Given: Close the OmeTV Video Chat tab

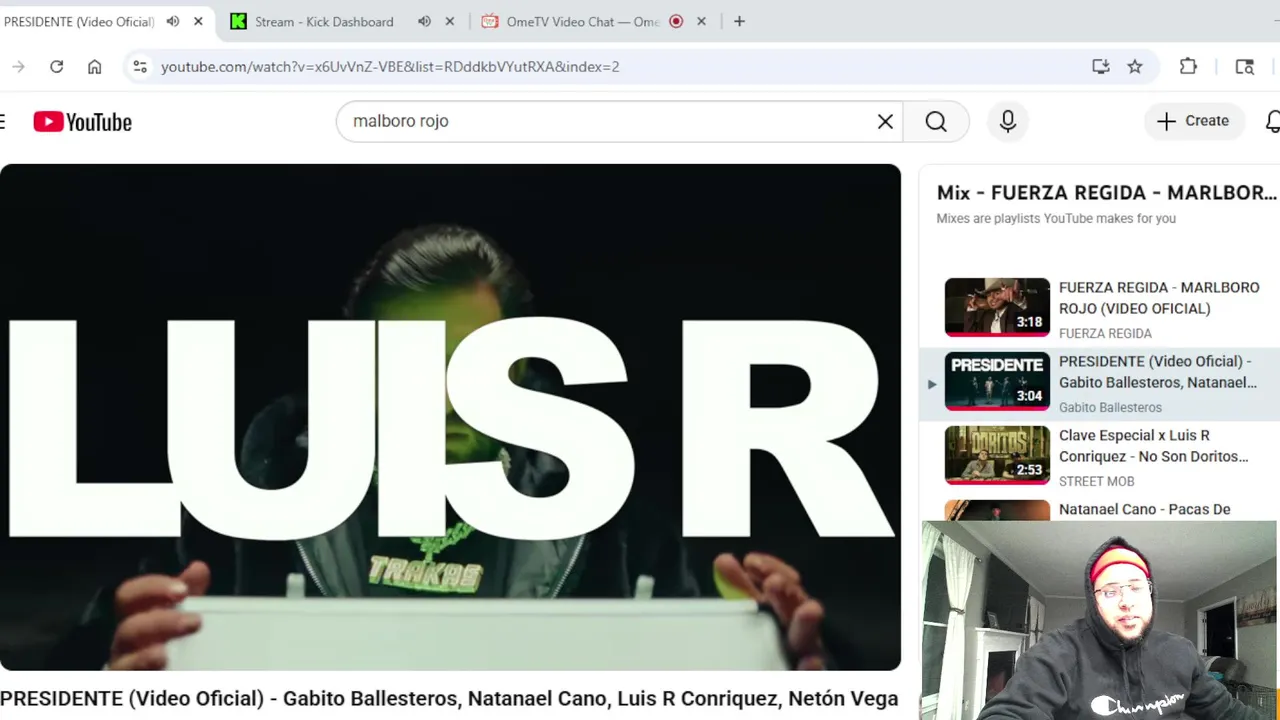Looking at the screenshot, I should click(701, 21).
